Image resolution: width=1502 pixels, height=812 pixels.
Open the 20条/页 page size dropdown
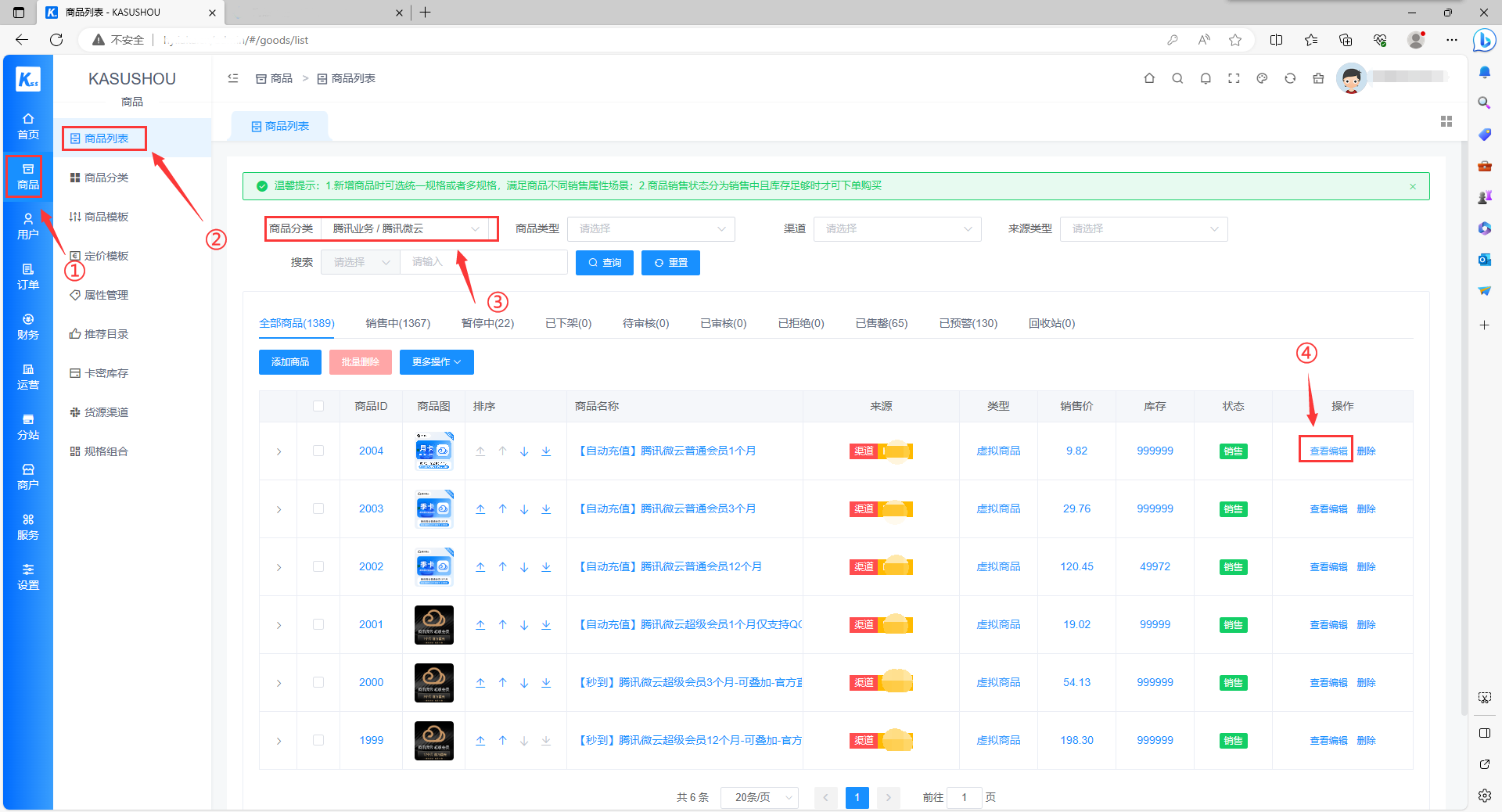pyautogui.click(x=759, y=797)
